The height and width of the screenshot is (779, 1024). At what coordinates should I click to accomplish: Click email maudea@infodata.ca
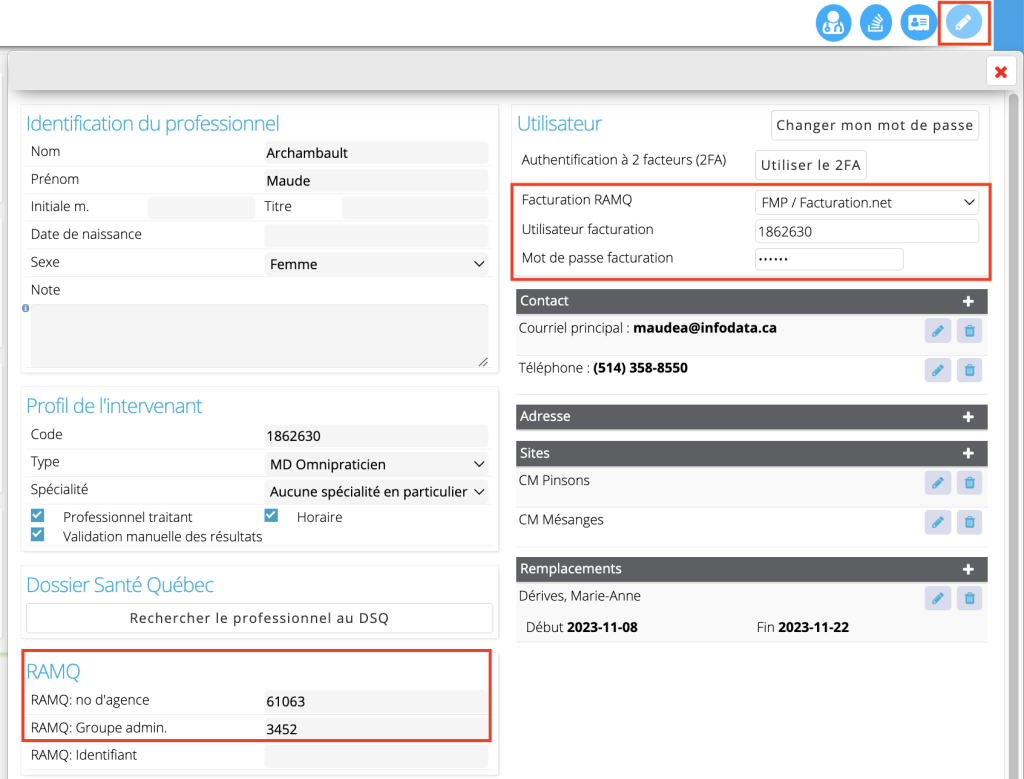pos(705,328)
